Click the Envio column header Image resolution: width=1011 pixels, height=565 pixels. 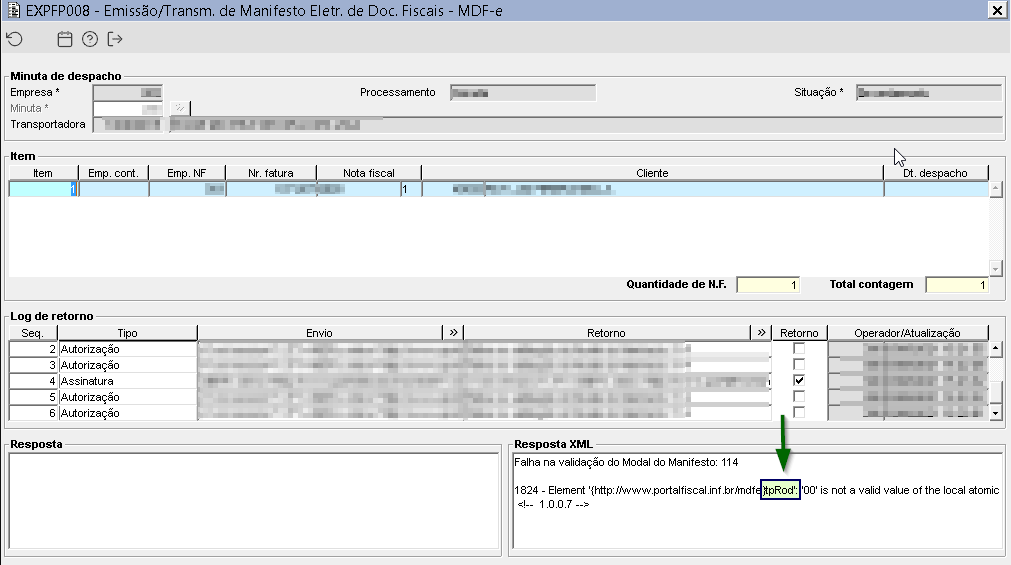pos(320,333)
